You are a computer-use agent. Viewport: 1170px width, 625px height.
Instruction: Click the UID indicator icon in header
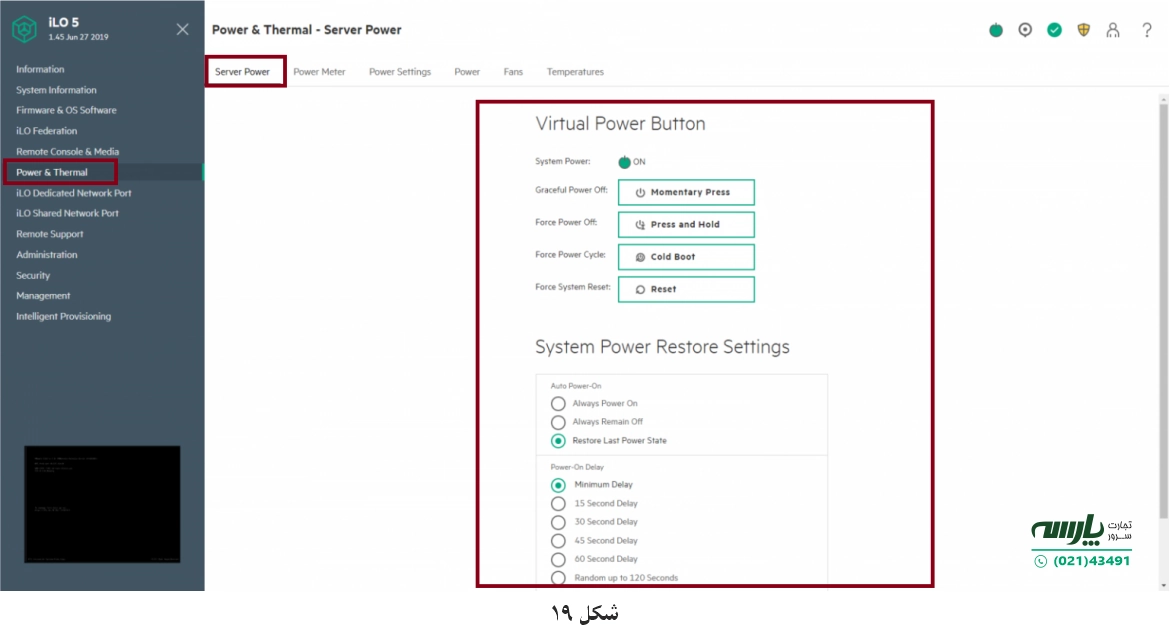click(1024, 30)
